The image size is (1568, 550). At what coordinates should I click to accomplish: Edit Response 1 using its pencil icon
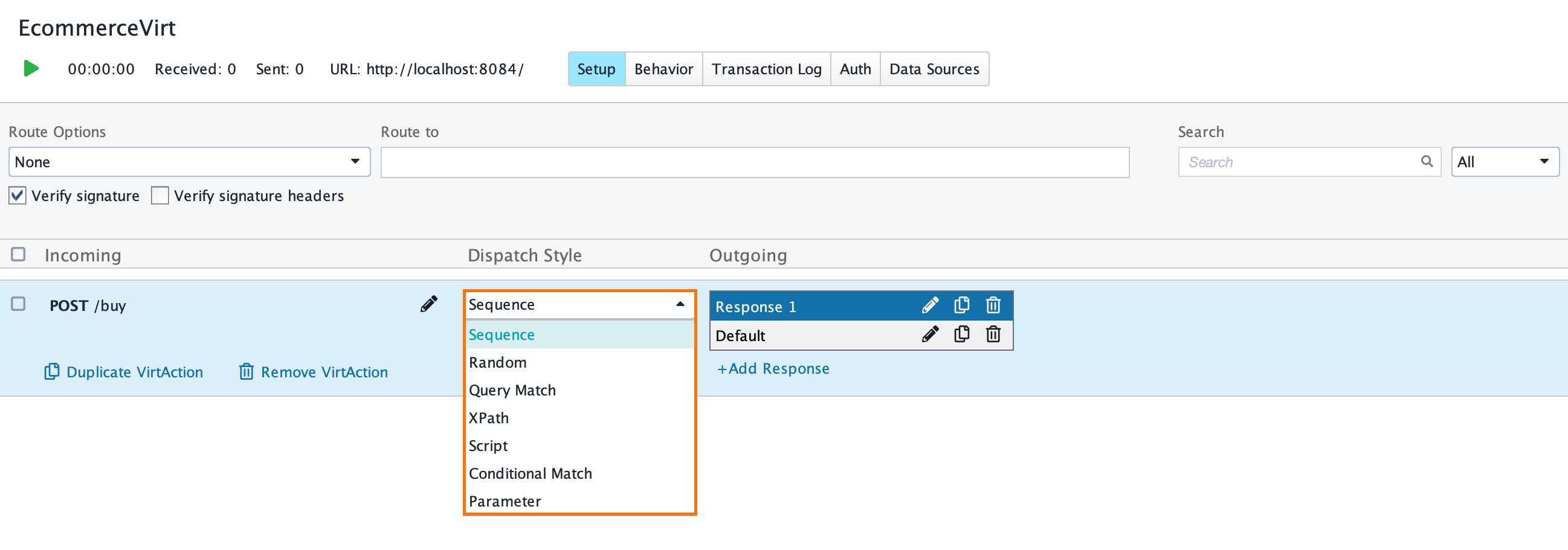tap(930, 305)
